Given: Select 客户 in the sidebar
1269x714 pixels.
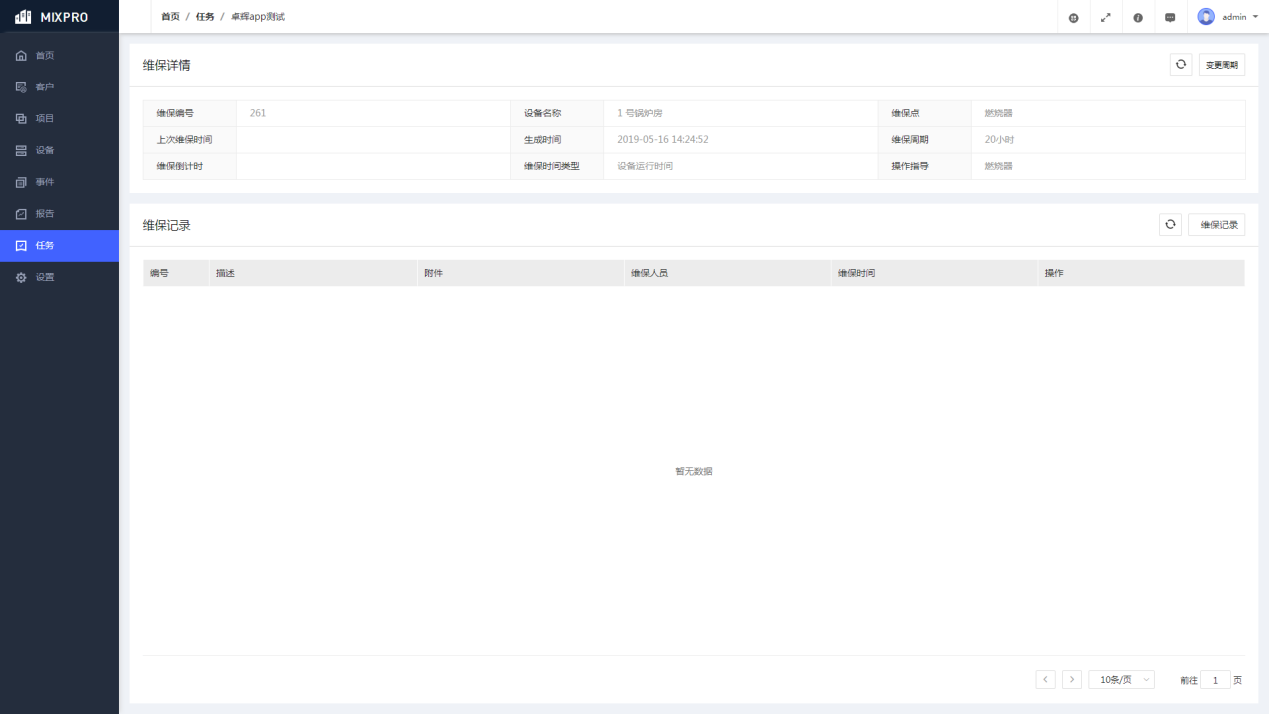Looking at the screenshot, I should tap(45, 87).
